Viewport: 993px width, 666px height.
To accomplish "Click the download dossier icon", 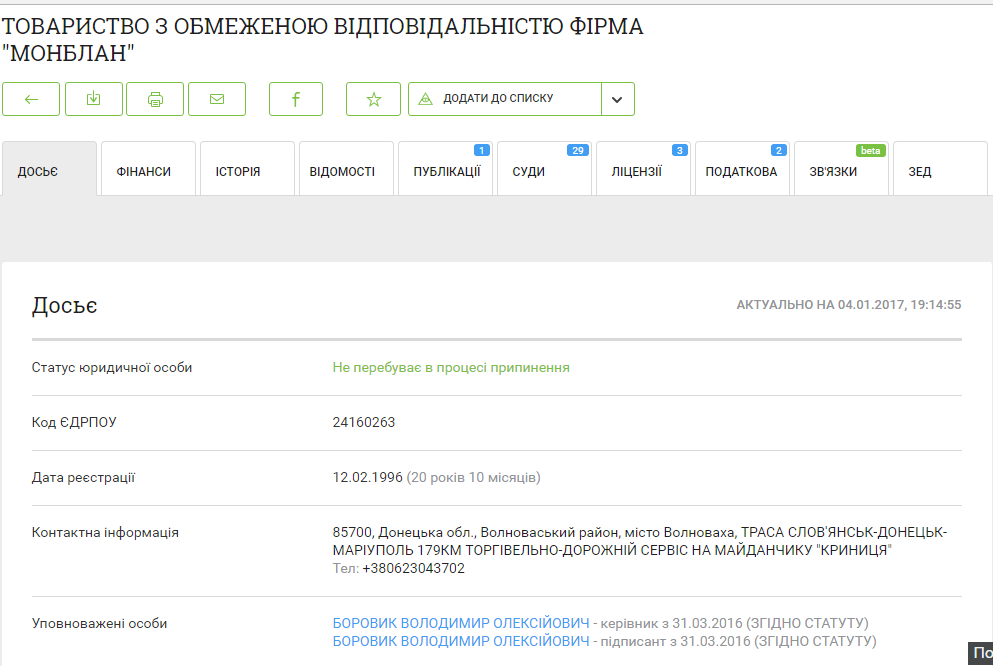I will (x=93, y=99).
